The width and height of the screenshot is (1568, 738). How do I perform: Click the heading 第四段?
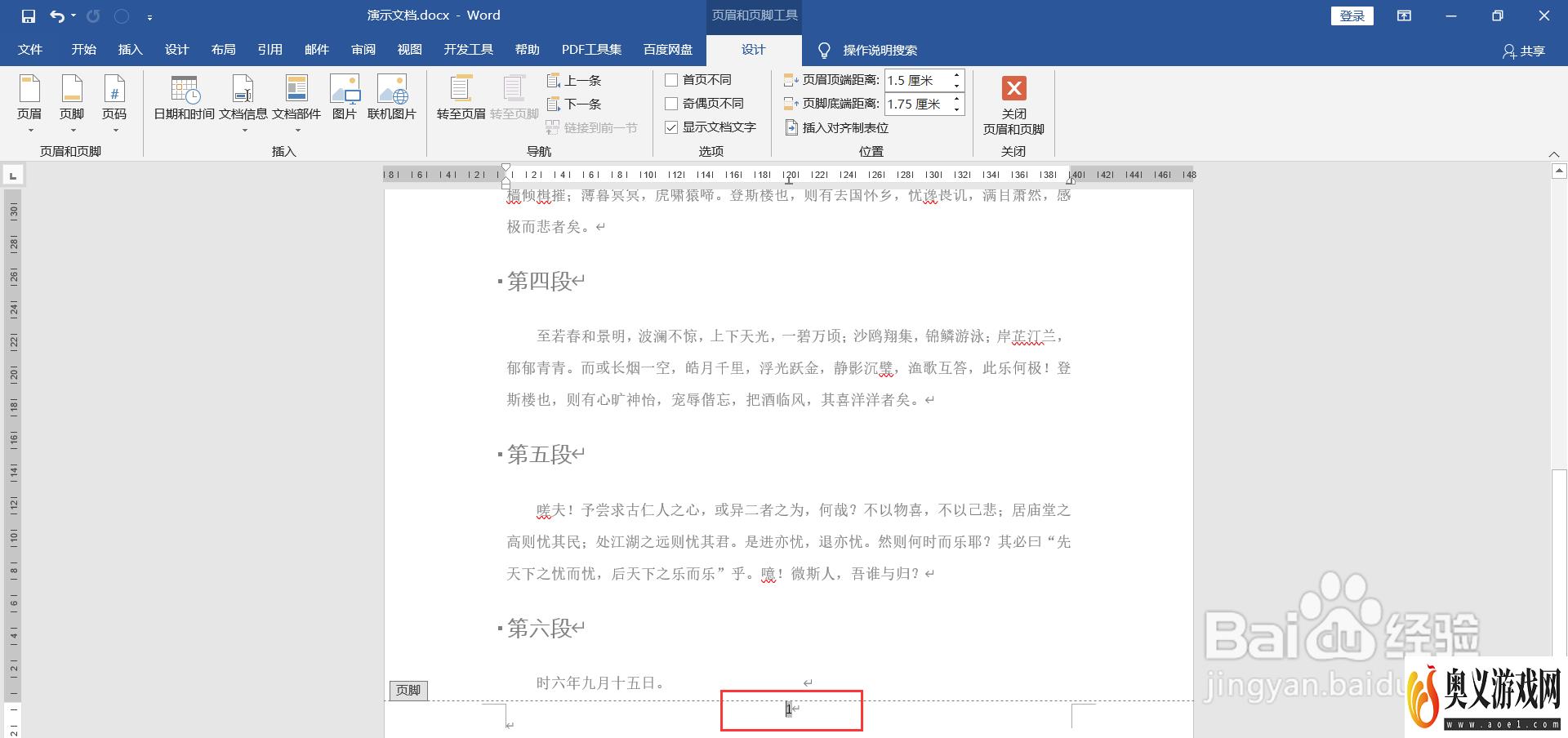tap(539, 281)
